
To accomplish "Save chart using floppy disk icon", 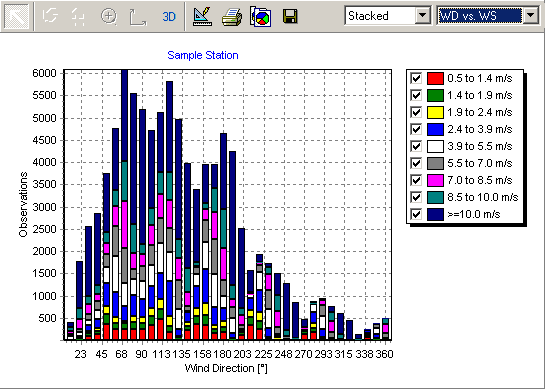I will pos(290,16).
